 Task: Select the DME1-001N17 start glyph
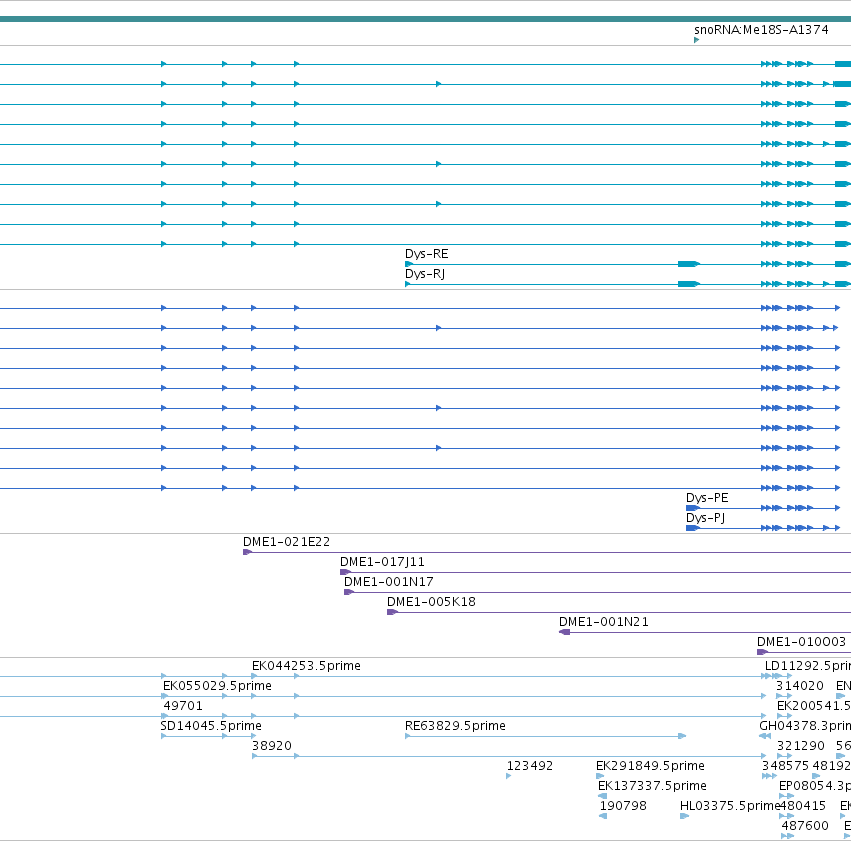349,592
